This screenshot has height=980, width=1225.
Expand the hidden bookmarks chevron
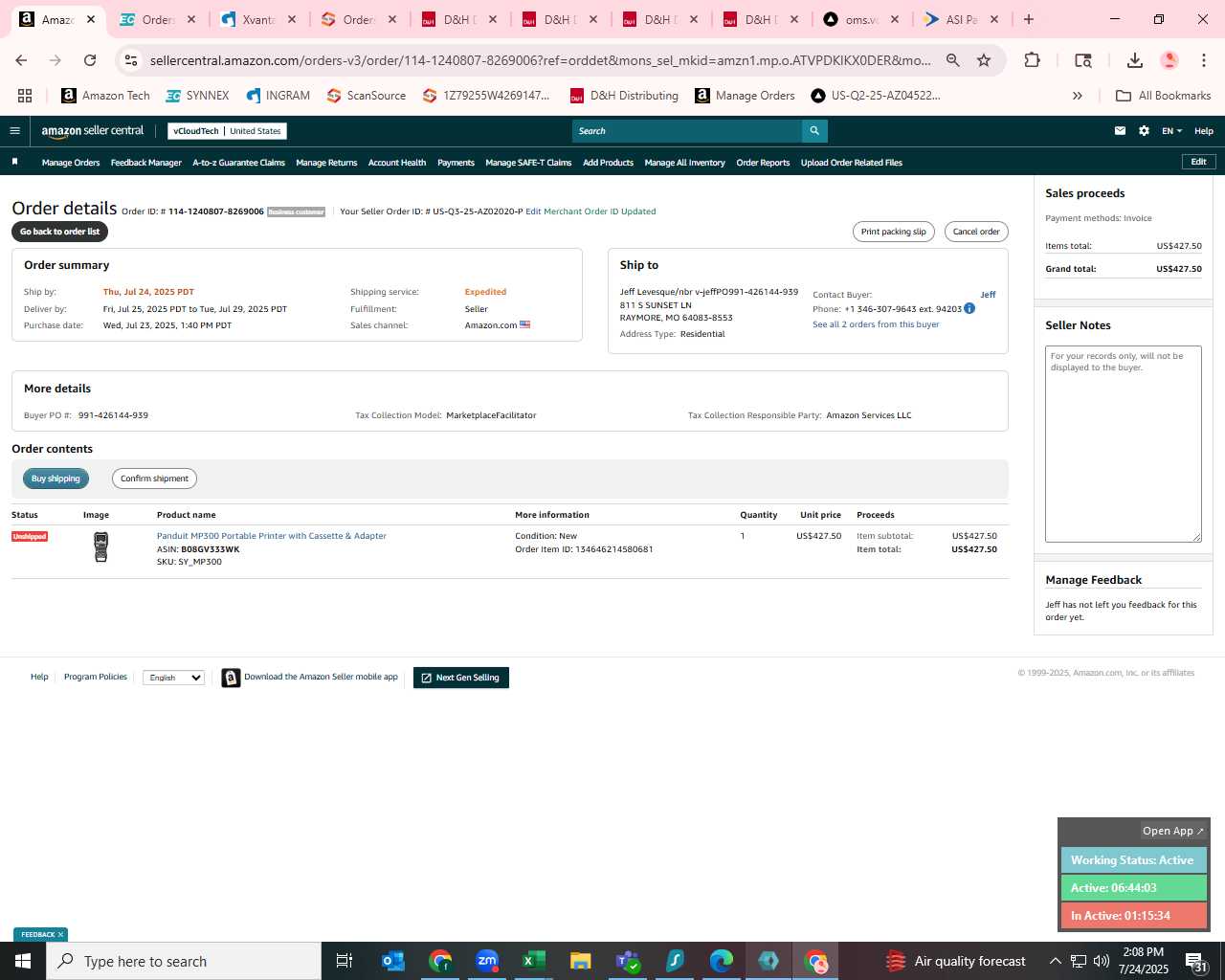point(1078,96)
